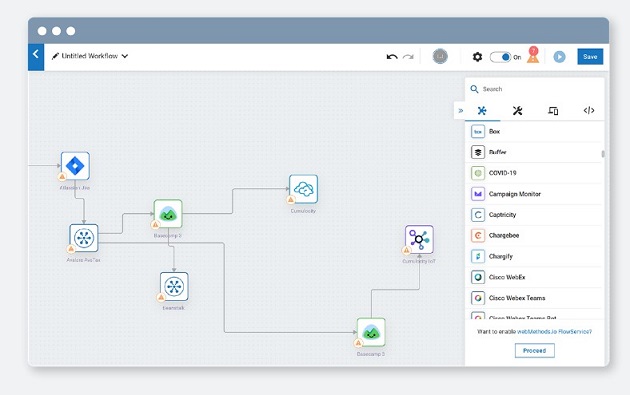Select the Campaign Monitor connector
630x395 pixels.
tap(534, 194)
